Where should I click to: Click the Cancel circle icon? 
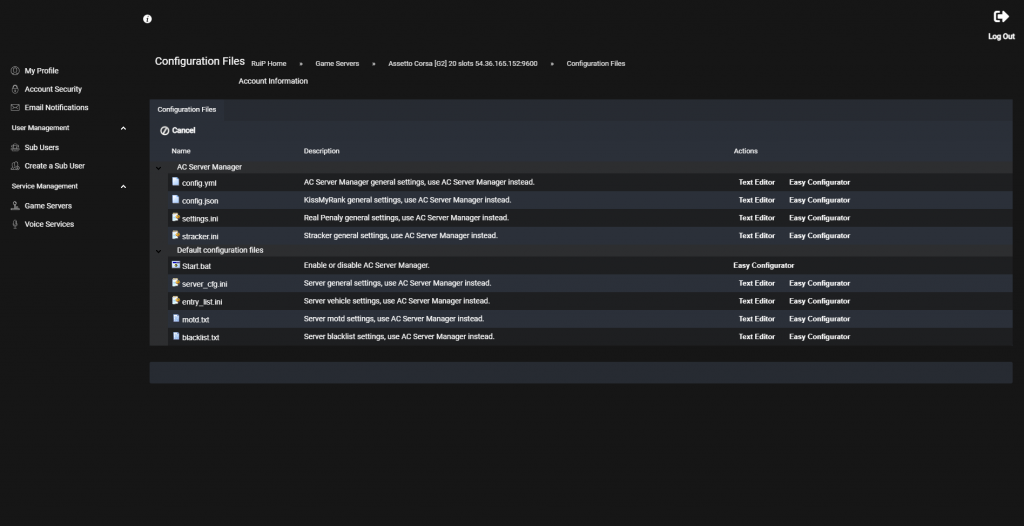[x=165, y=131]
